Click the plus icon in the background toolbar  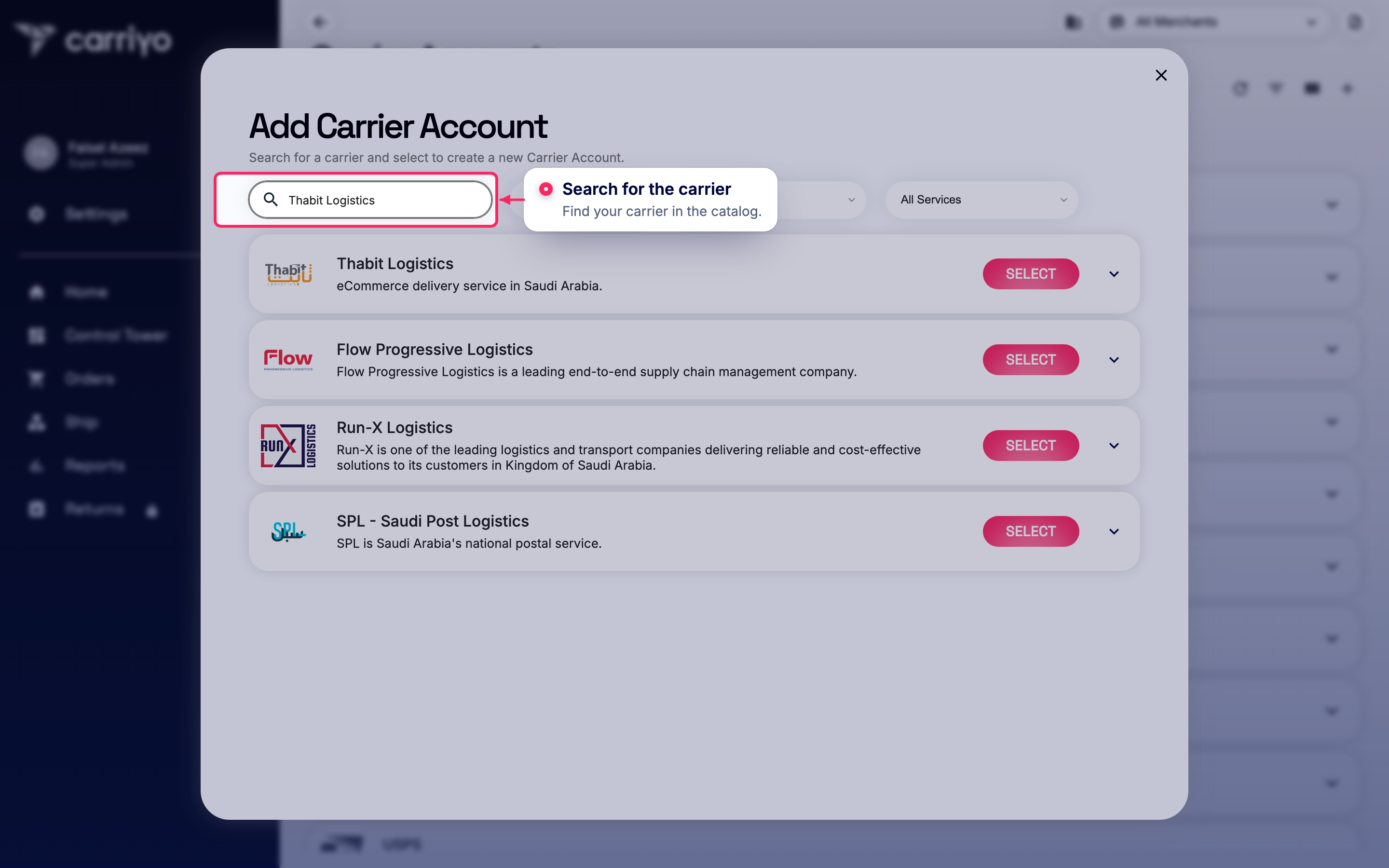click(1348, 88)
